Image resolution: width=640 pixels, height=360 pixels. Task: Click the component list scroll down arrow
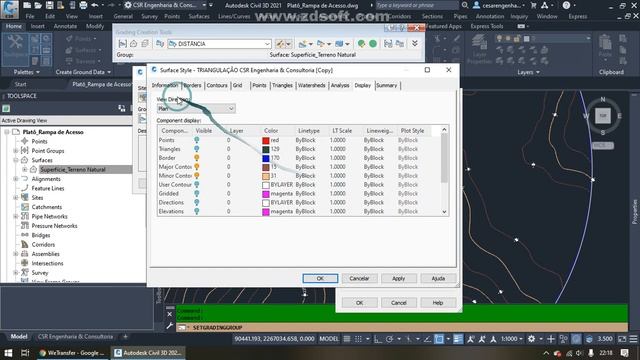(x=444, y=212)
